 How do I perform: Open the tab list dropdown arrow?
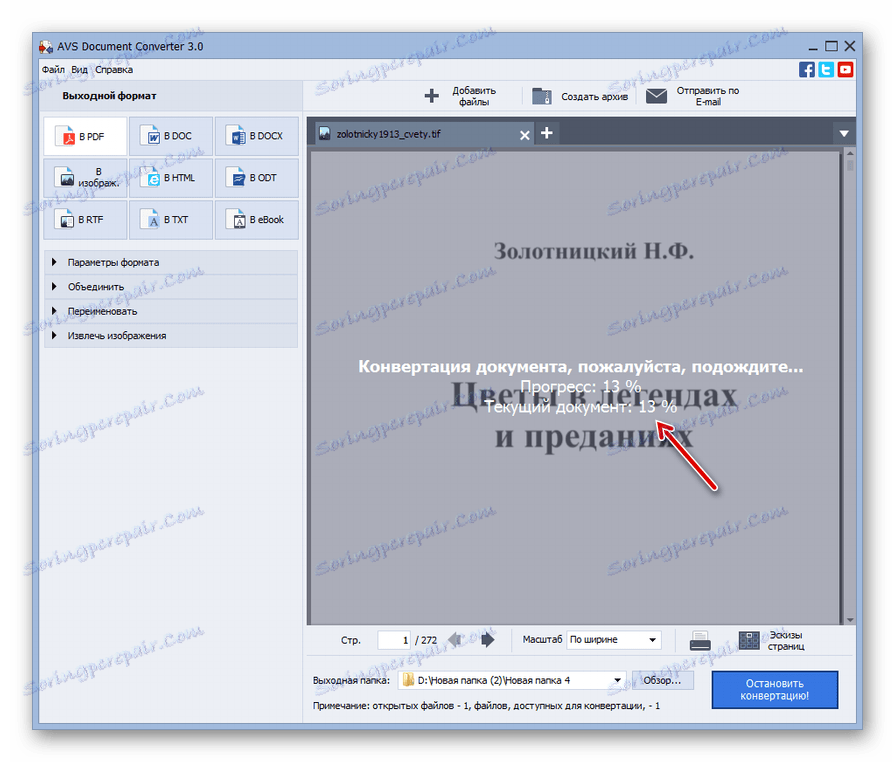pos(844,134)
